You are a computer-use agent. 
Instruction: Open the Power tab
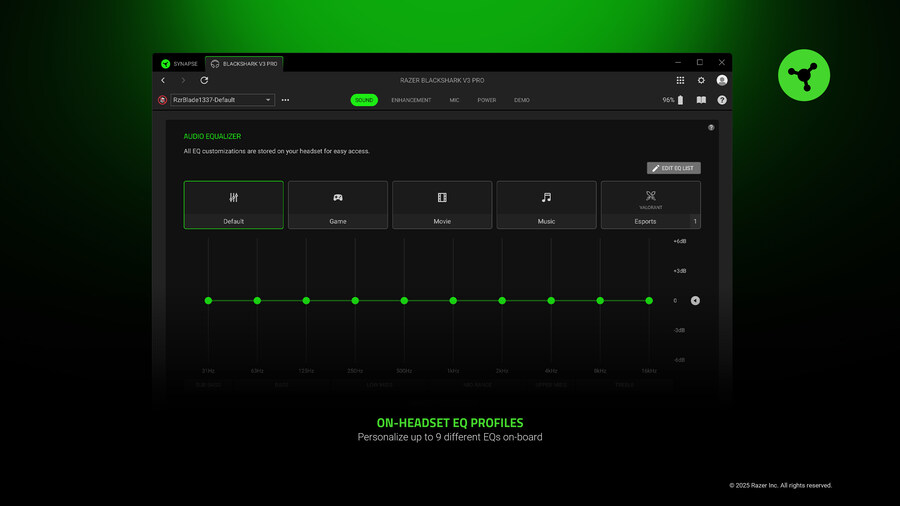point(487,100)
